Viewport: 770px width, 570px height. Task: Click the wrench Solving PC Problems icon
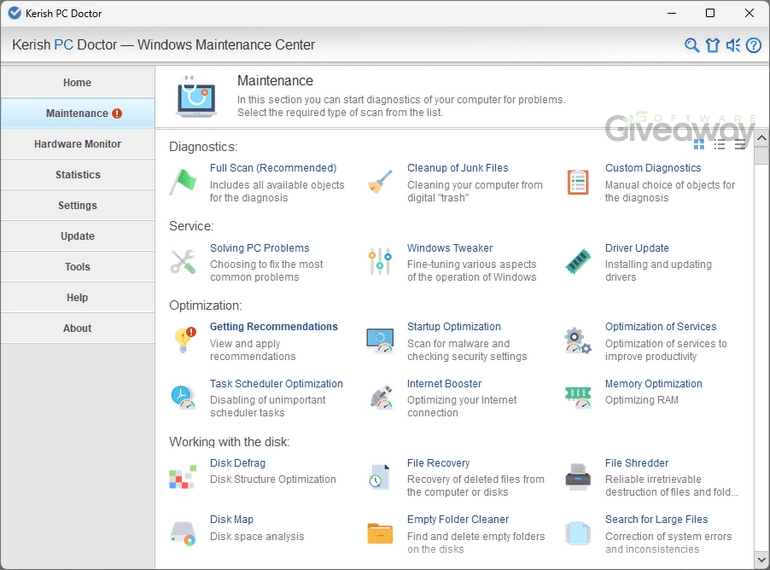click(x=183, y=261)
